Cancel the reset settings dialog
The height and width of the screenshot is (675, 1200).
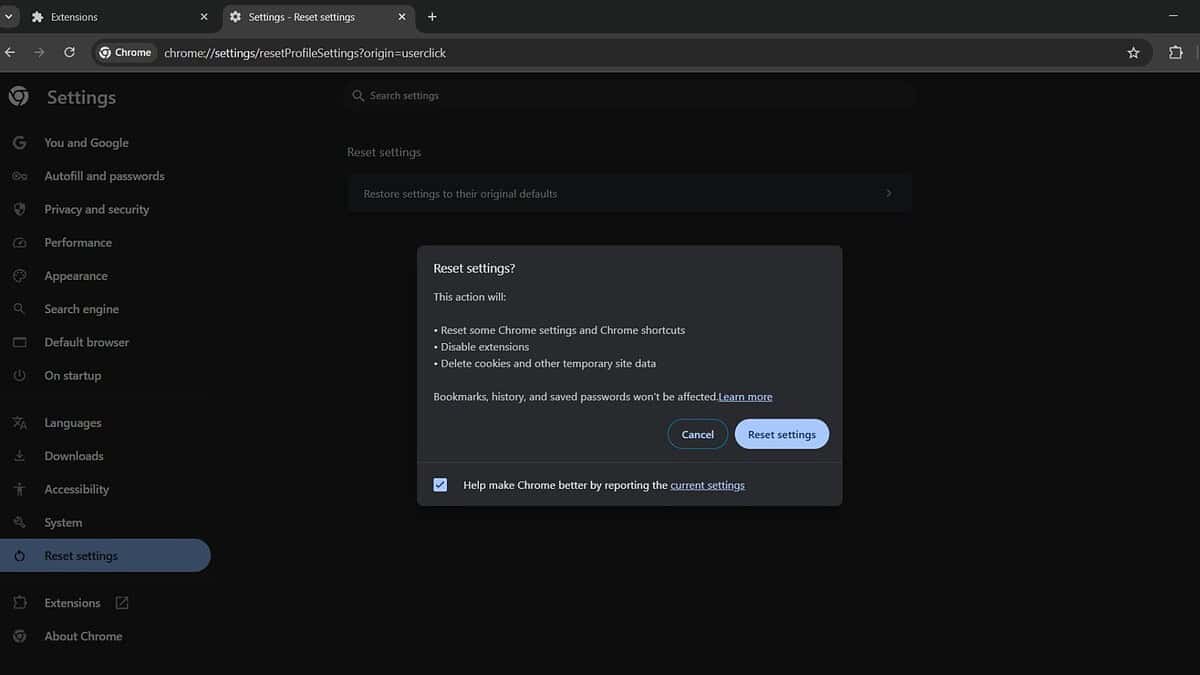(x=697, y=434)
